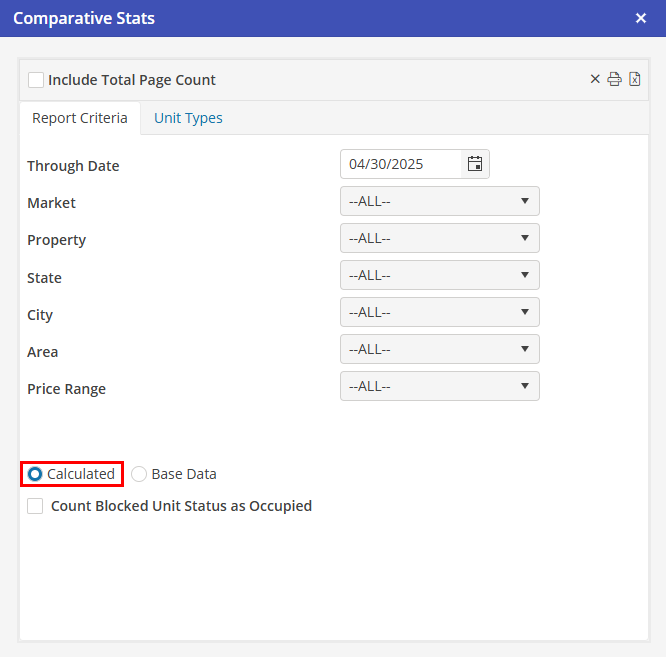
Task: Check Count Blocked Unit Status as Occupied
Action: tap(35, 506)
